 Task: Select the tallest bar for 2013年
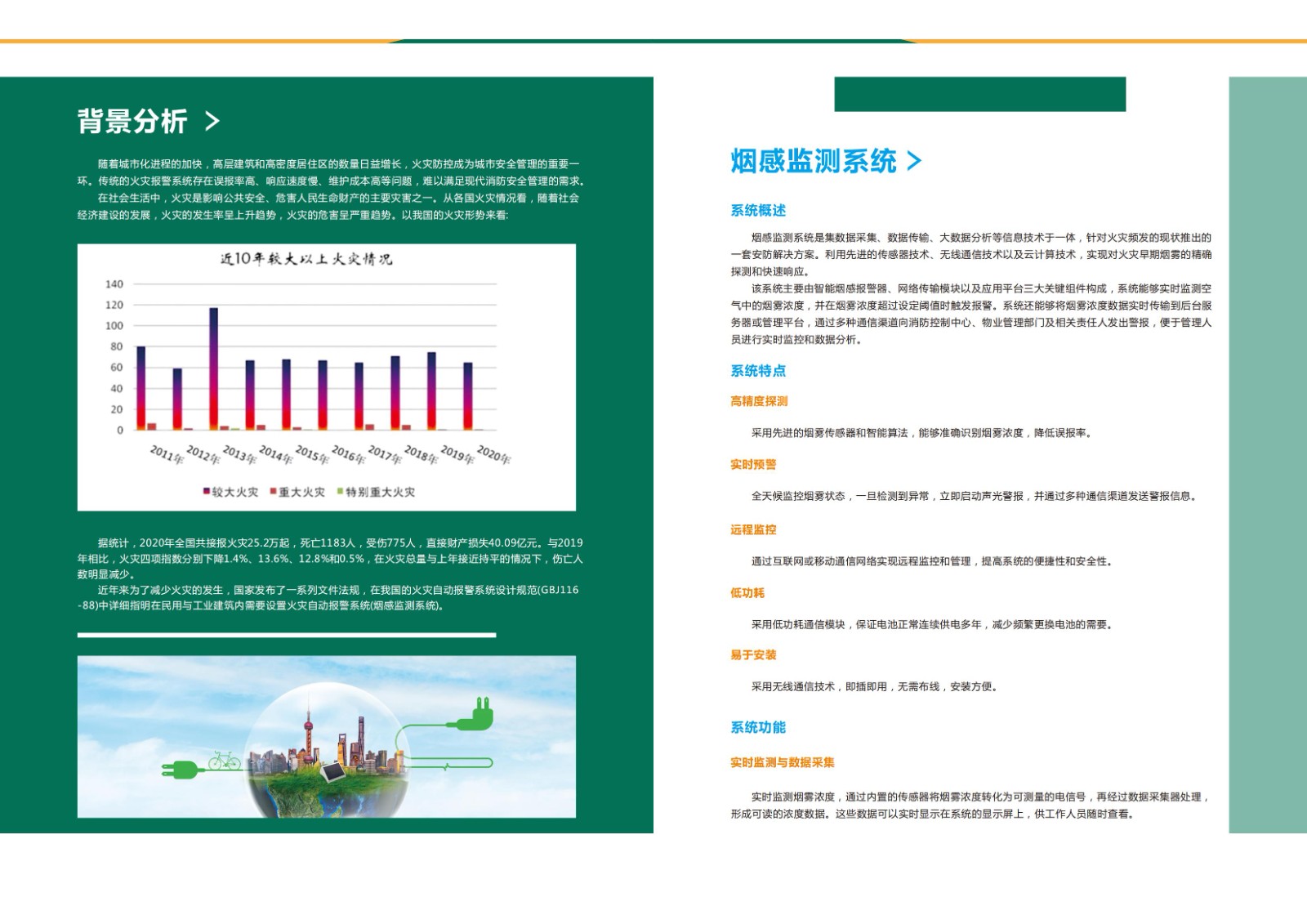click(214, 368)
